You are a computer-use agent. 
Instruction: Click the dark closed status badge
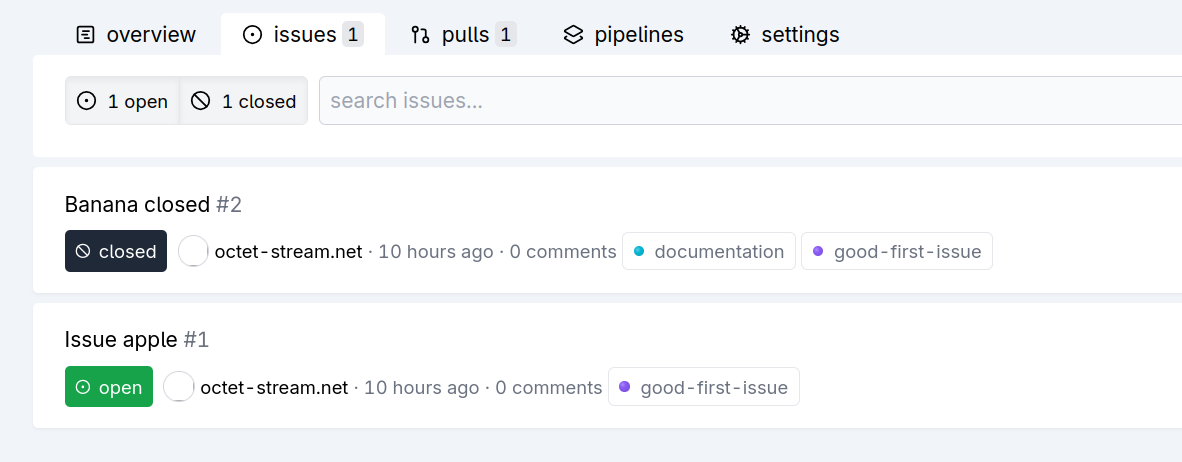pyautogui.click(x=116, y=251)
